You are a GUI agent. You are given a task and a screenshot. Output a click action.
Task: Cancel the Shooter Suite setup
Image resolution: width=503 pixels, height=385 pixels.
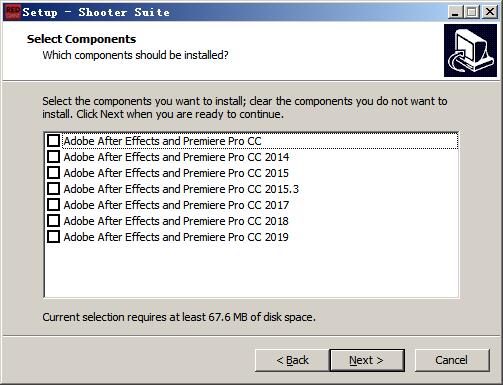tap(452, 360)
